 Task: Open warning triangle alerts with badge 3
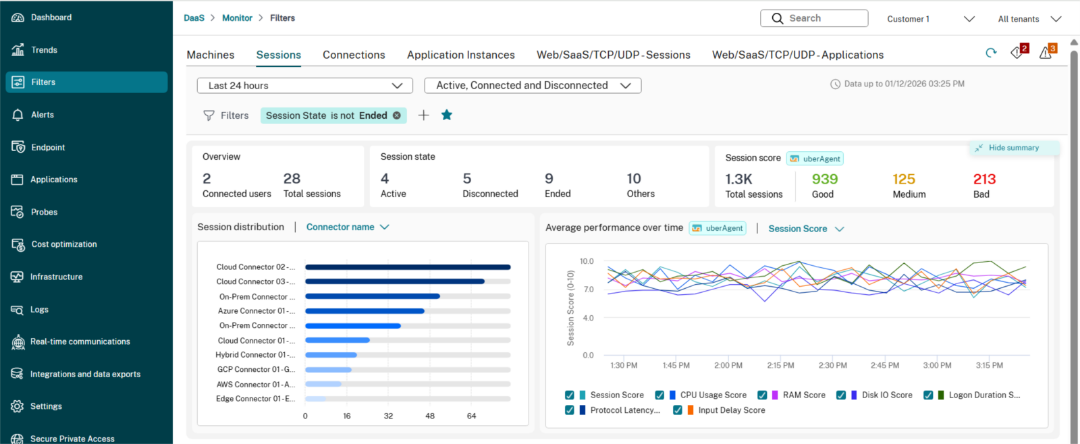1046,53
